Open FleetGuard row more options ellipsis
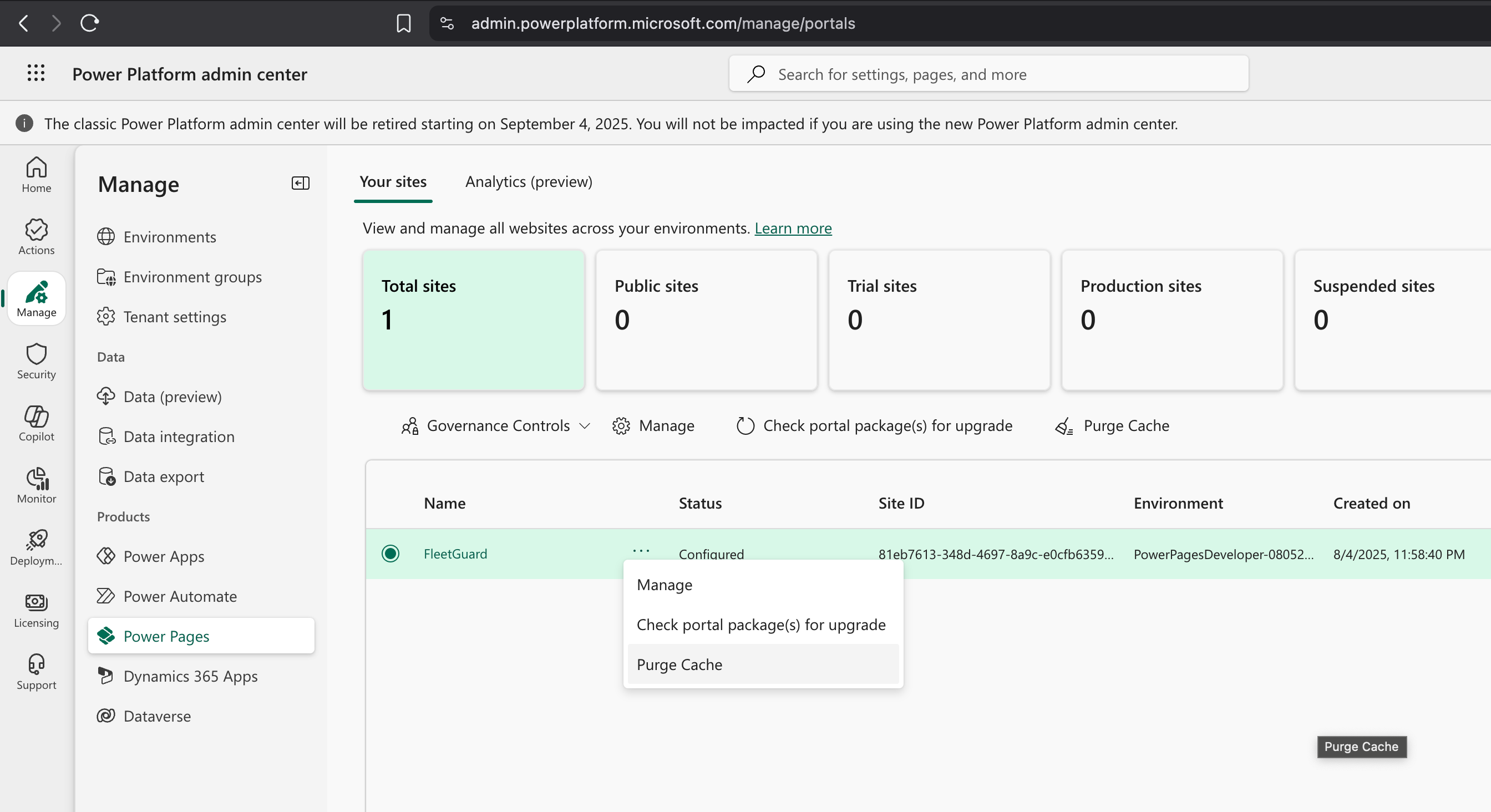The image size is (1491, 812). click(641, 550)
